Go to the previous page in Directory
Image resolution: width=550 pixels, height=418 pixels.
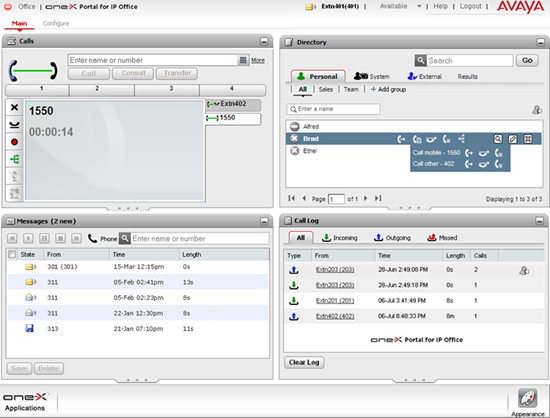point(304,198)
